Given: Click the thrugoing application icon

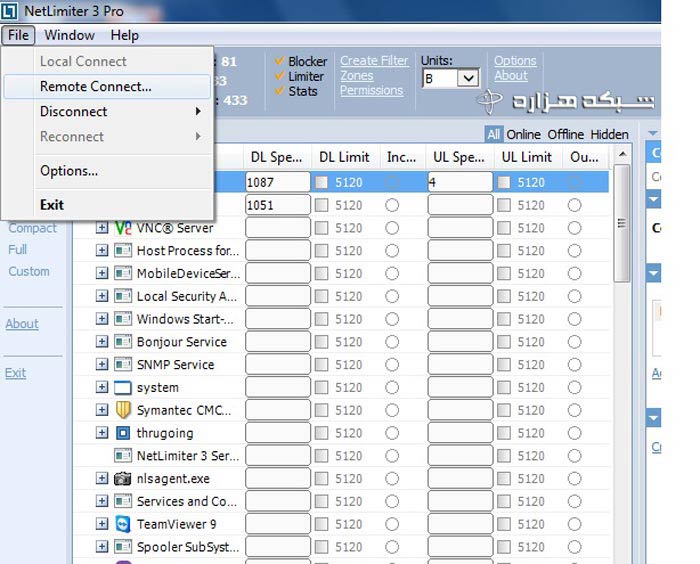Looking at the screenshot, I should (123, 433).
